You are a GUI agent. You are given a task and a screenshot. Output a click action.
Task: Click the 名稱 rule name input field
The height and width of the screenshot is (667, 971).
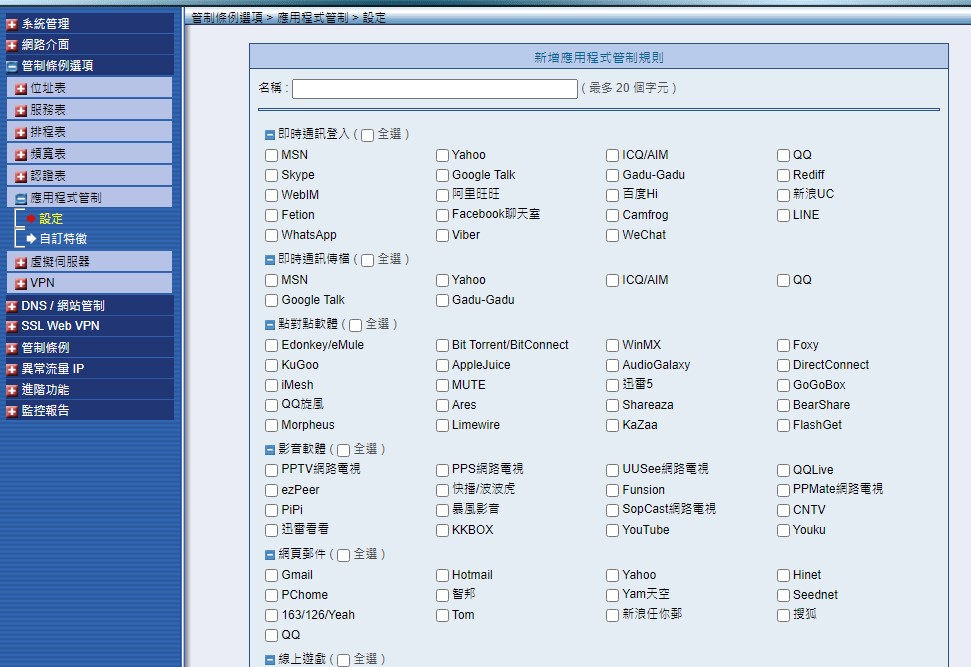click(434, 89)
